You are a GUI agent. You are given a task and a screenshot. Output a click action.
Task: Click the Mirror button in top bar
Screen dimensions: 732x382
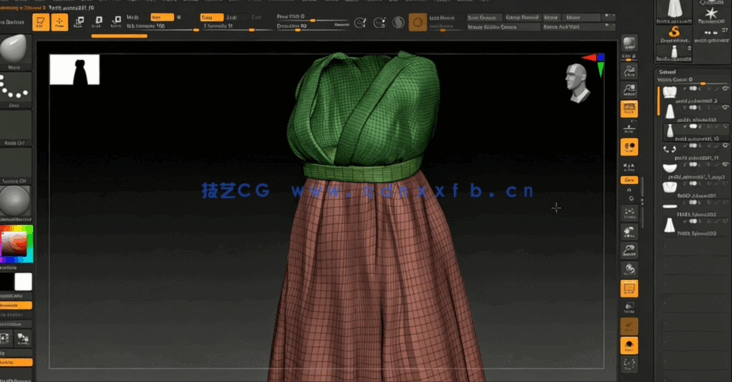[581, 17]
